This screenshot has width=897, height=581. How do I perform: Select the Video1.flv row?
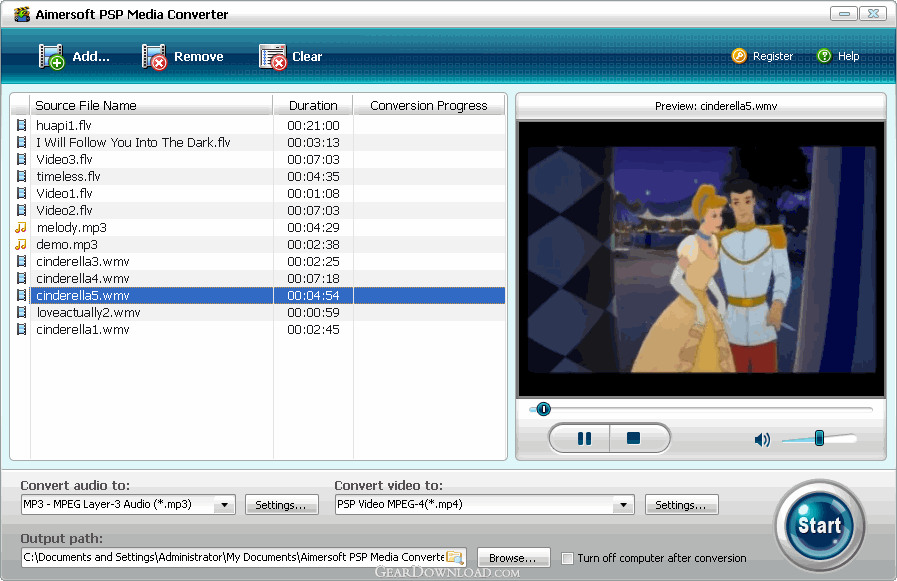pyautogui.click(x=257, y=193)
